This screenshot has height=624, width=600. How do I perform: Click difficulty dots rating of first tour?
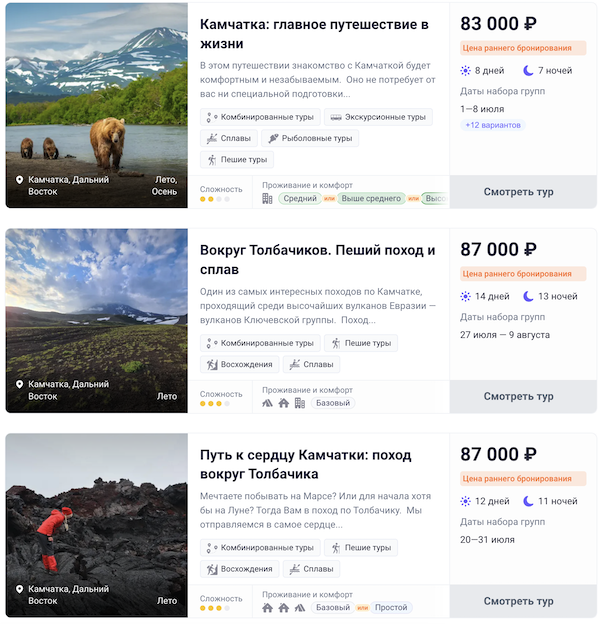[214, 199]
